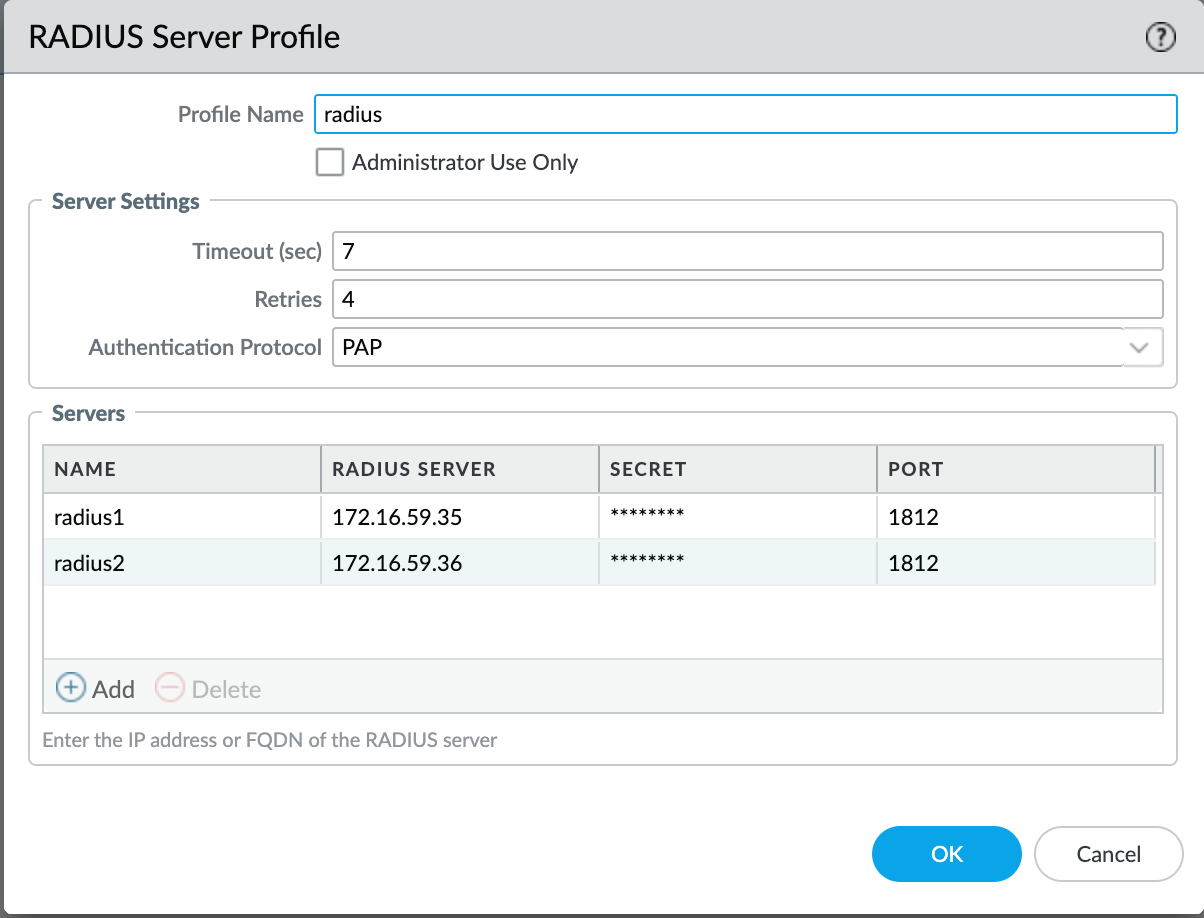Sort by the NAME column header

click(x=181, y=469)
